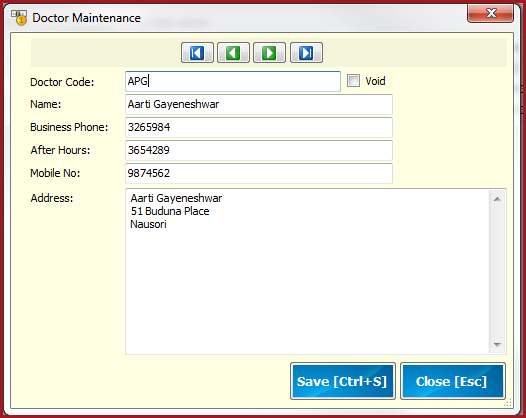This screenshot has width=526, height=418.
Task: Click the window resize grip corner
Action: (x=508, y=403)
